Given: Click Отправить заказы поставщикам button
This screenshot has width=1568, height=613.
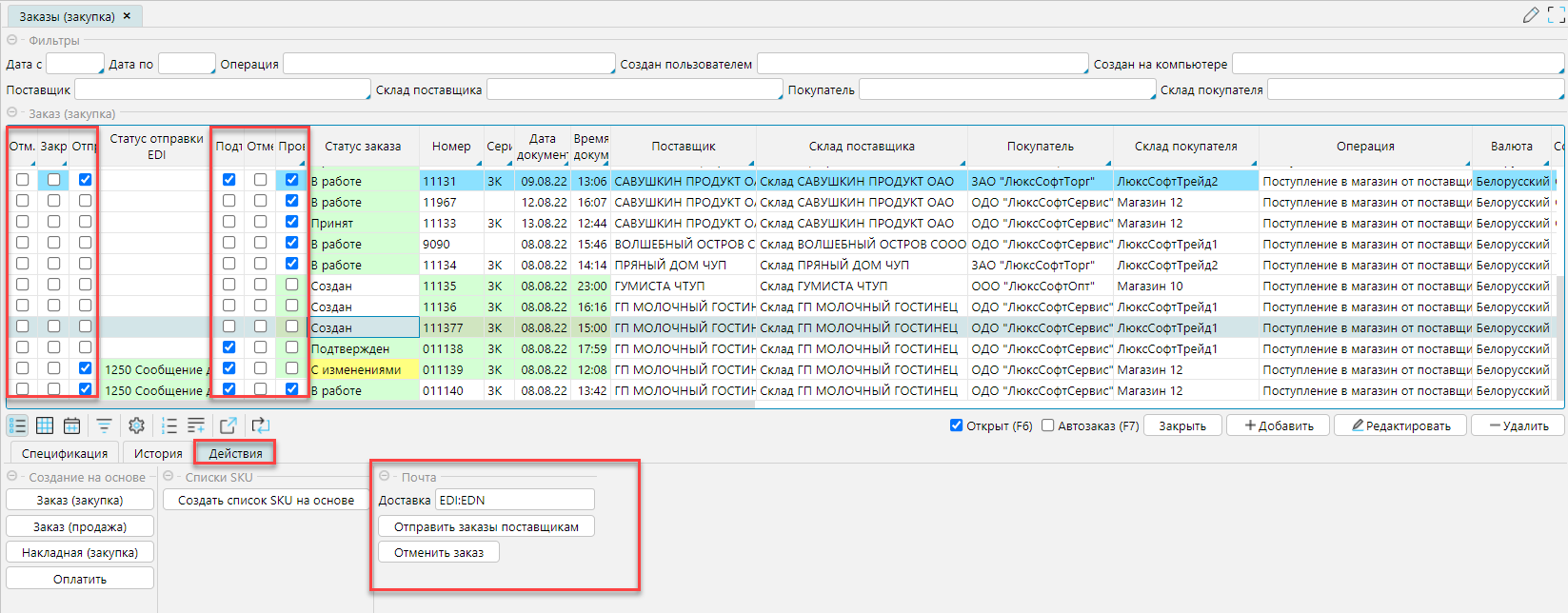Looking at the screenshot, I should (x=486, y=526).
